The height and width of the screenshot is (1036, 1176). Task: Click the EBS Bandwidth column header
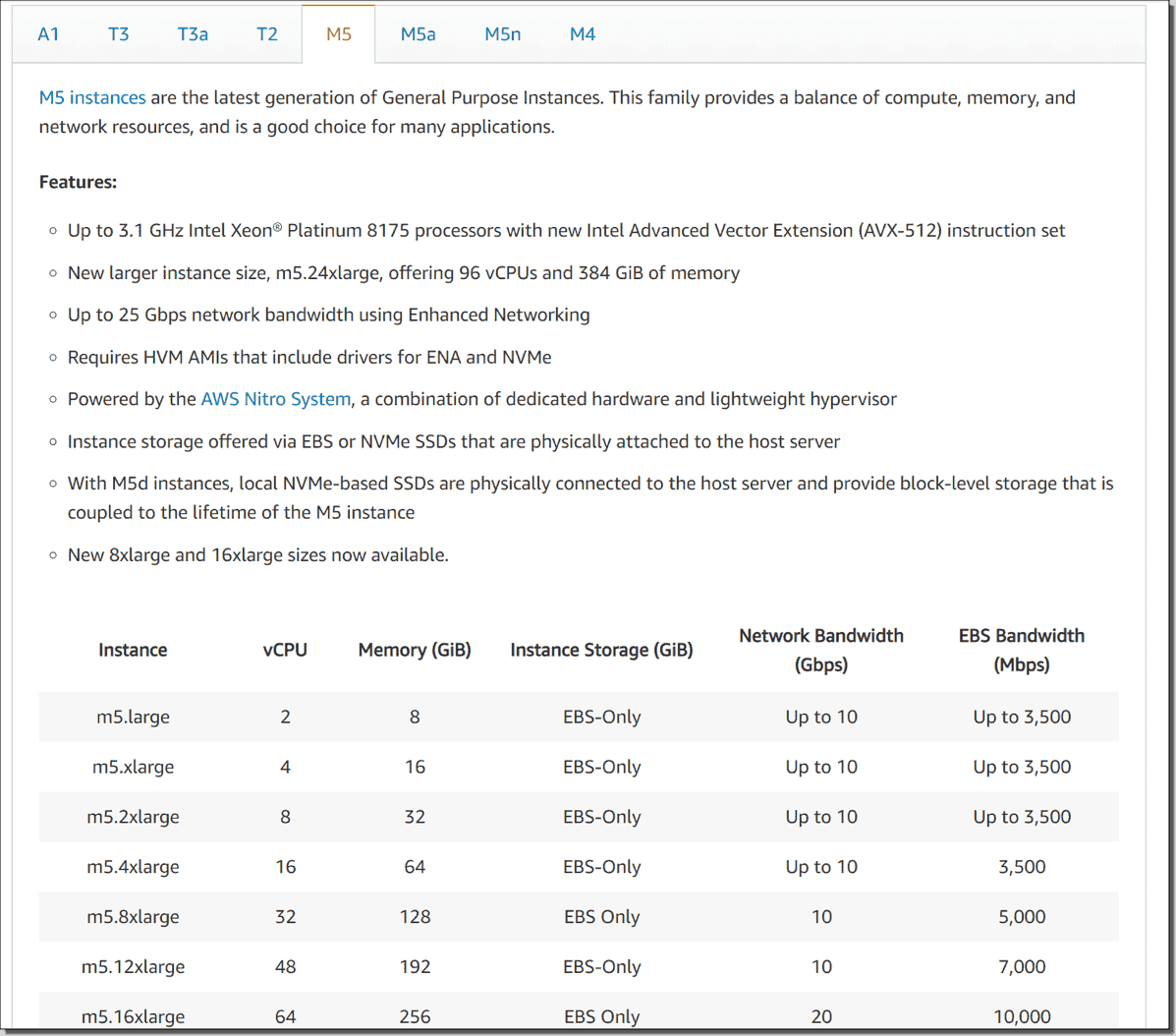point(1022,650)
